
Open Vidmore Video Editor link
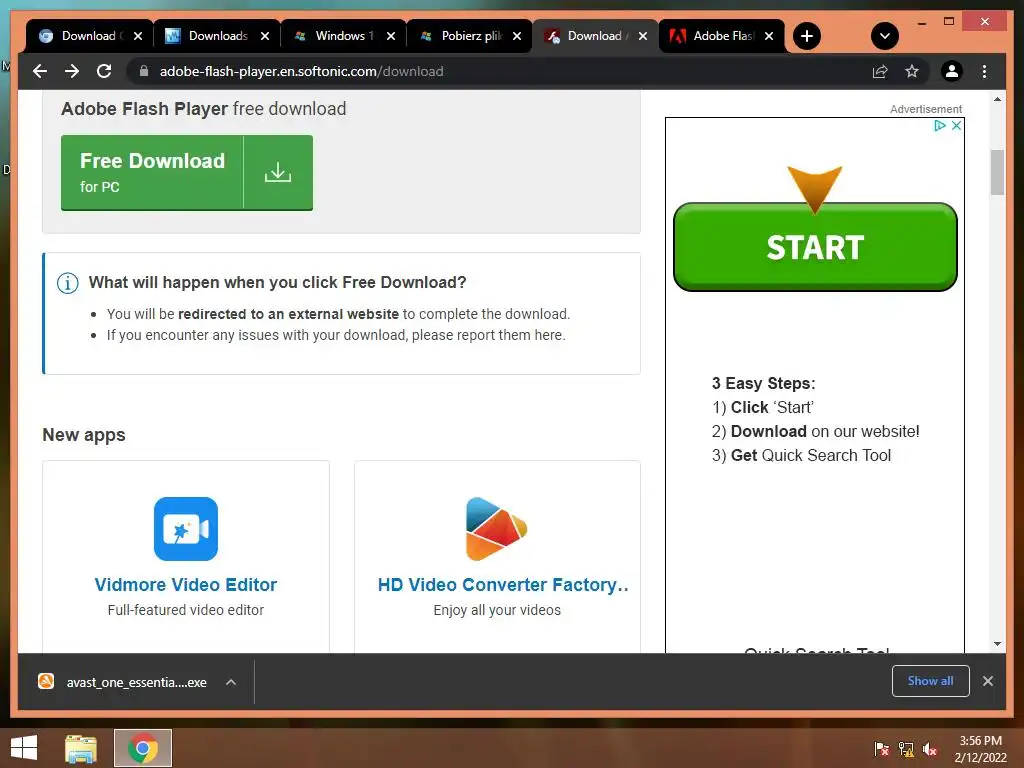(x=185, y=584)
